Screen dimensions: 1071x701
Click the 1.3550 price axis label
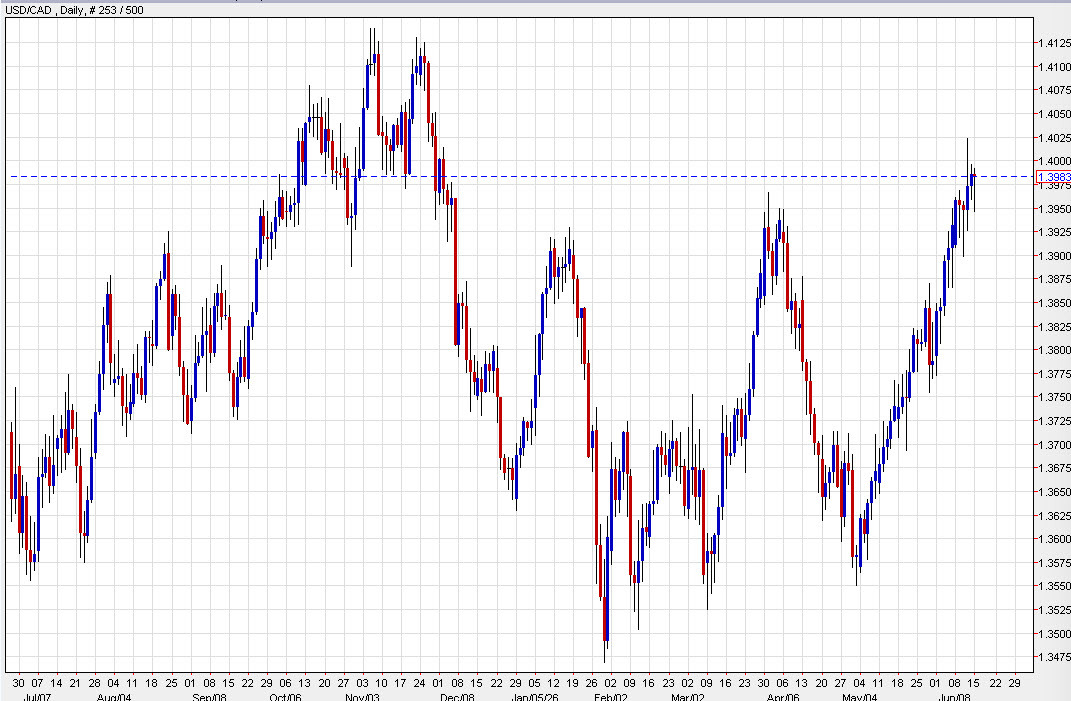(x=1054, y=587)
